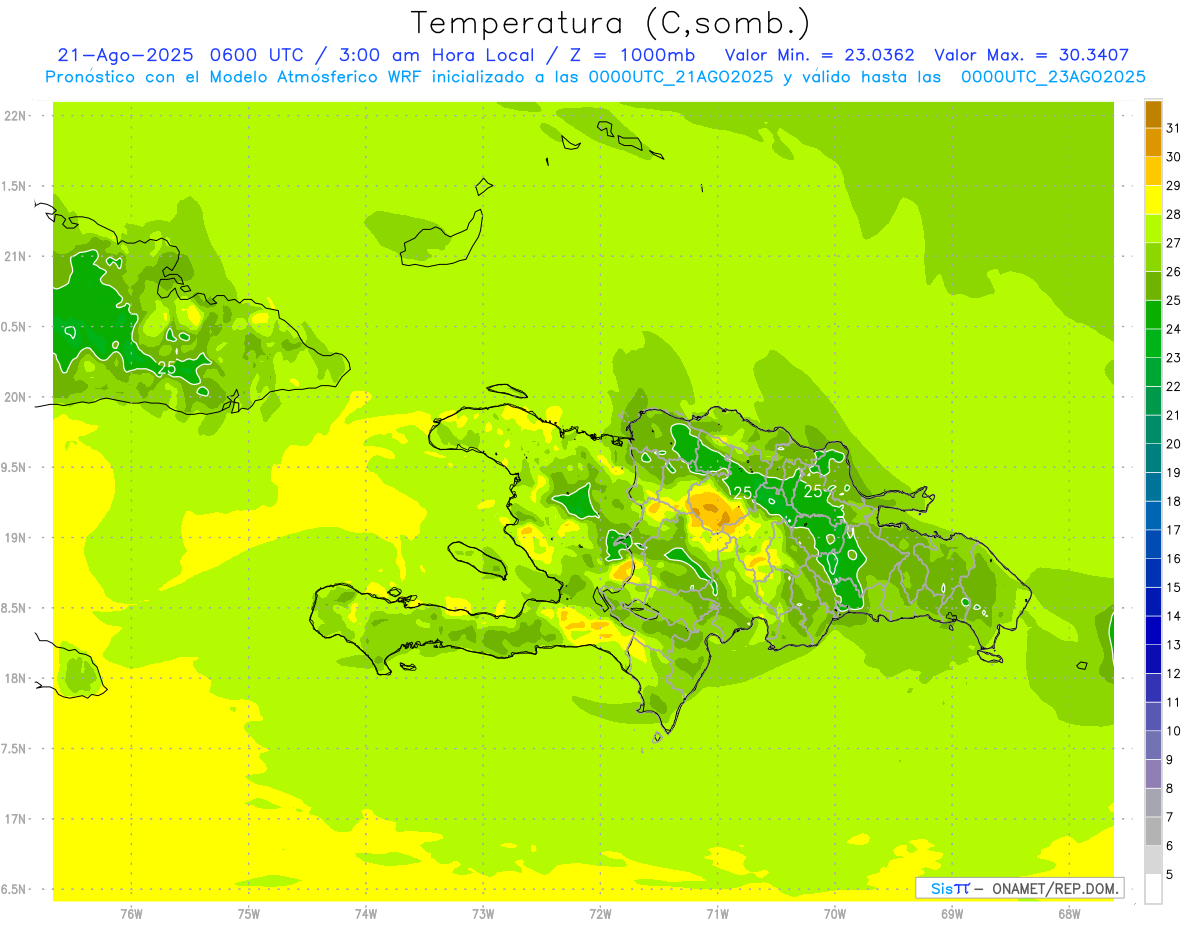This screenshot has height=927, width=1200.
Task: Click the "74W" longitude label
Action: 365,914
